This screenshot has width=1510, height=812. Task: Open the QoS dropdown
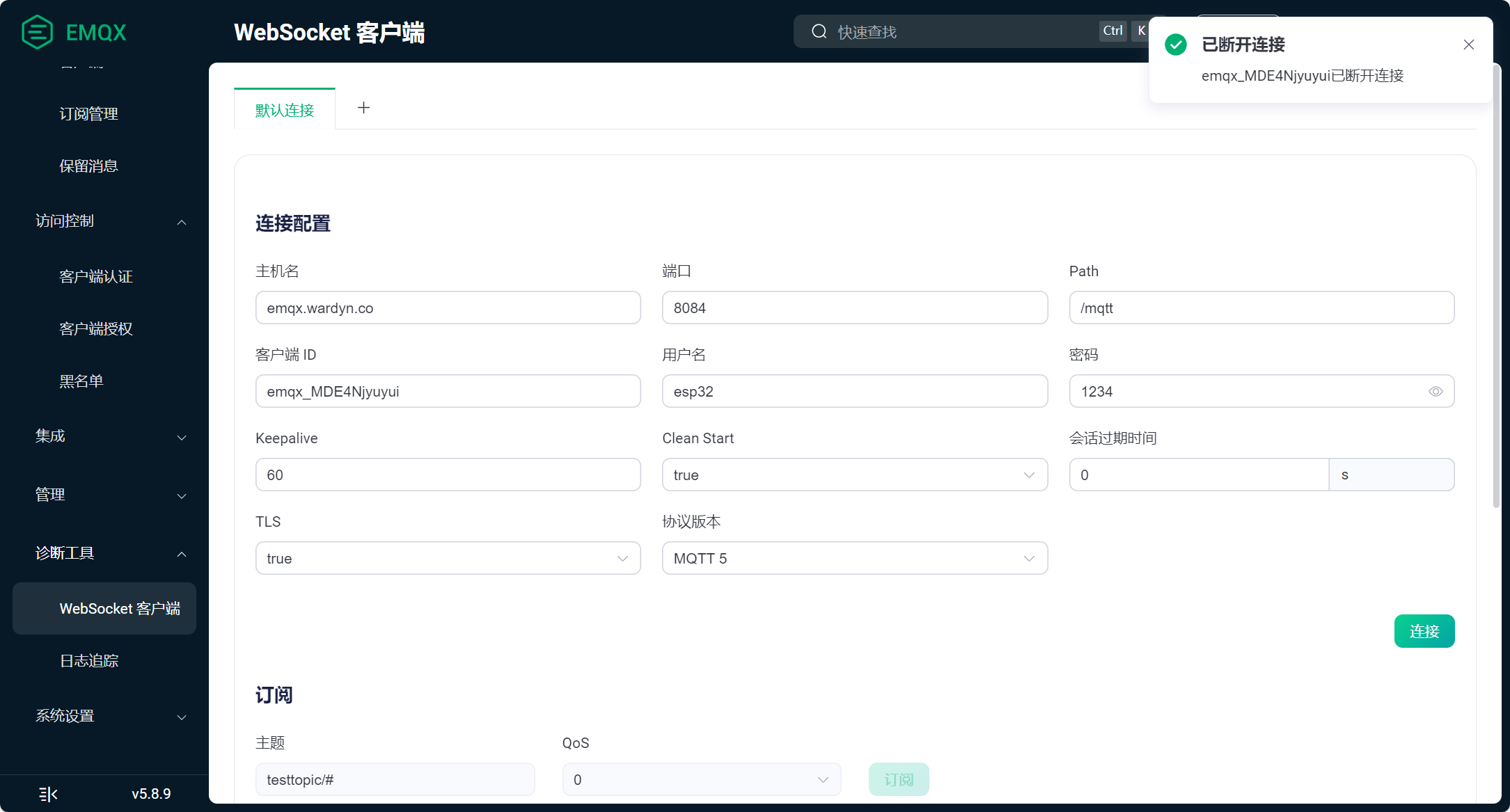(702, 779)
